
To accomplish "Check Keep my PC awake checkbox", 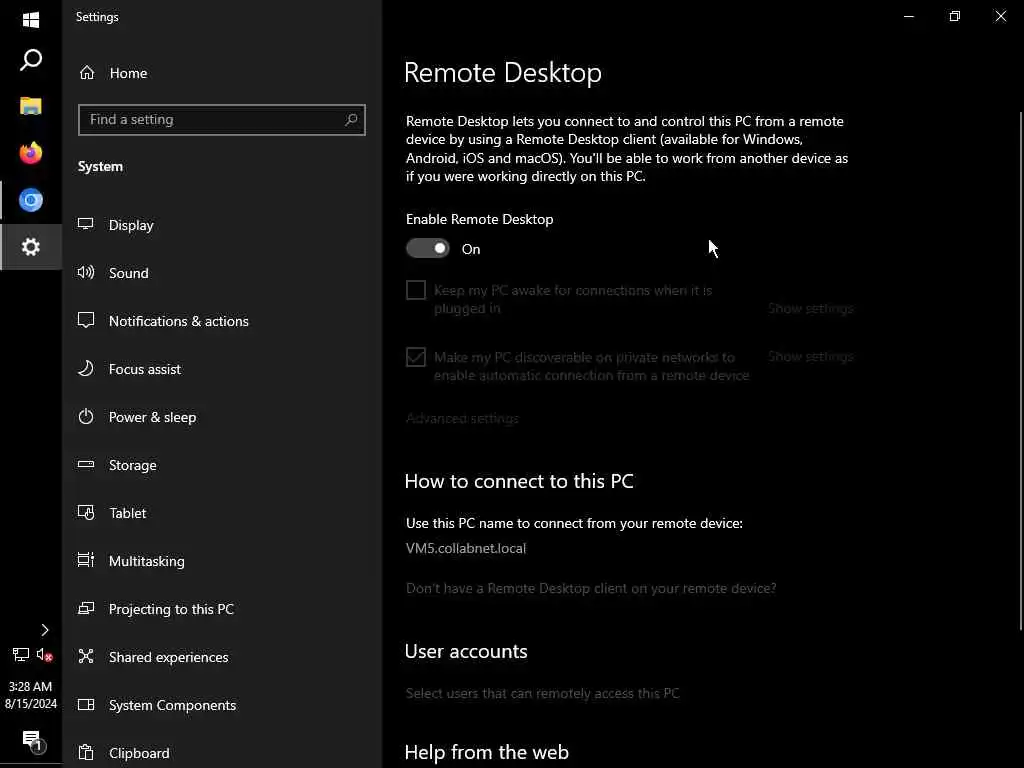I will pos(416,291).
